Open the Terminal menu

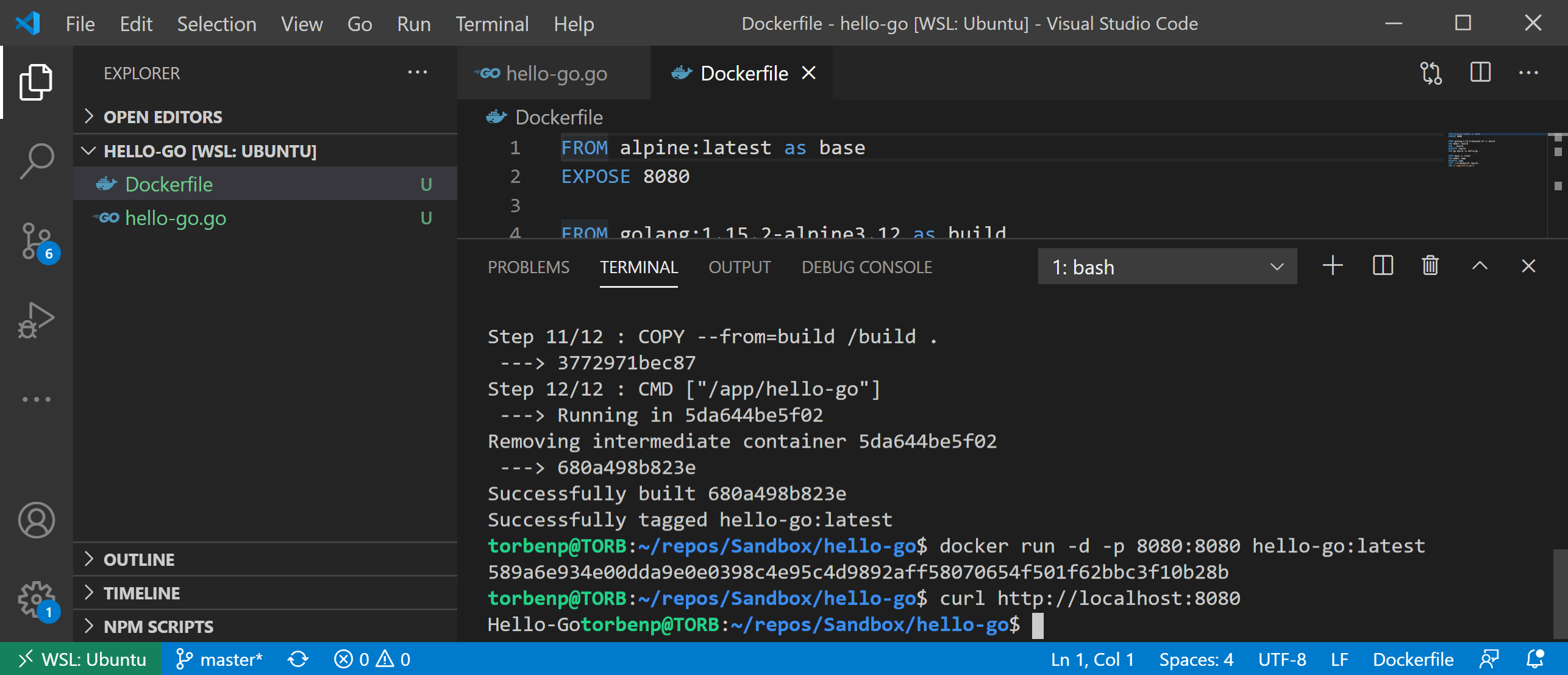pos(491,24)
